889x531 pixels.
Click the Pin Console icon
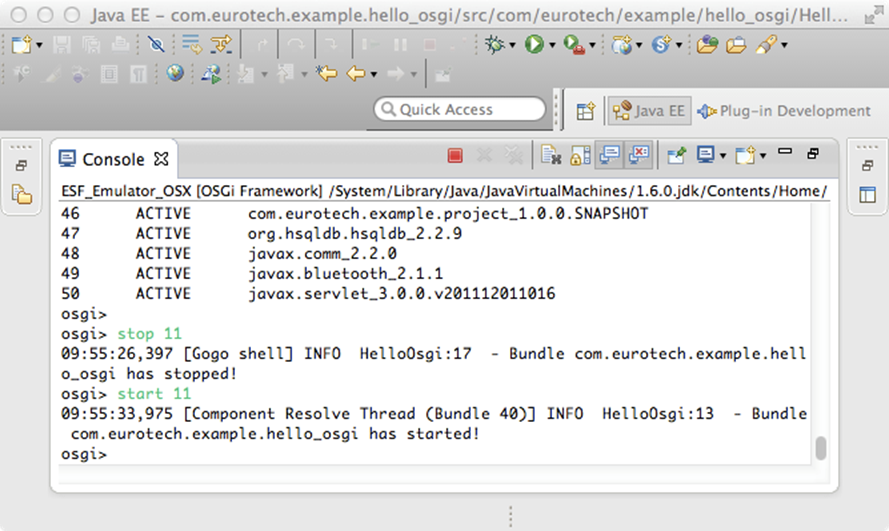[676, 155]
